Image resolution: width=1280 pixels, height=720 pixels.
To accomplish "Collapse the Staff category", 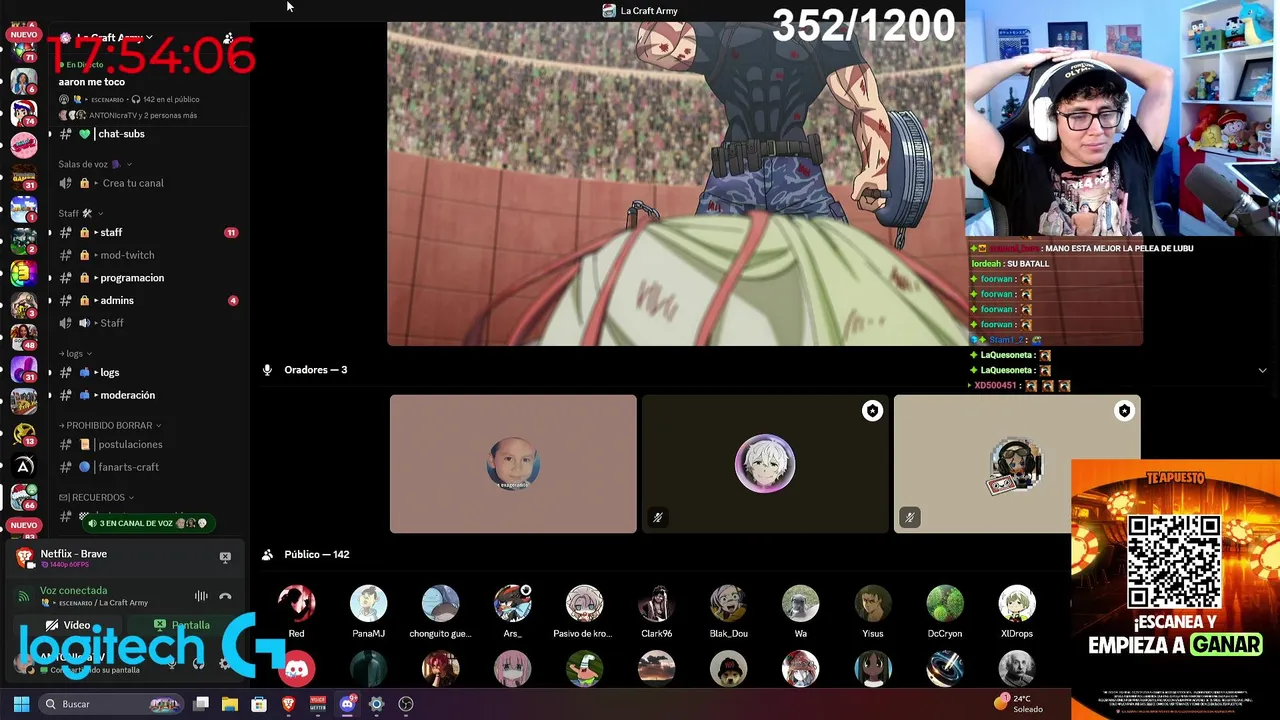I will (80, 213).
